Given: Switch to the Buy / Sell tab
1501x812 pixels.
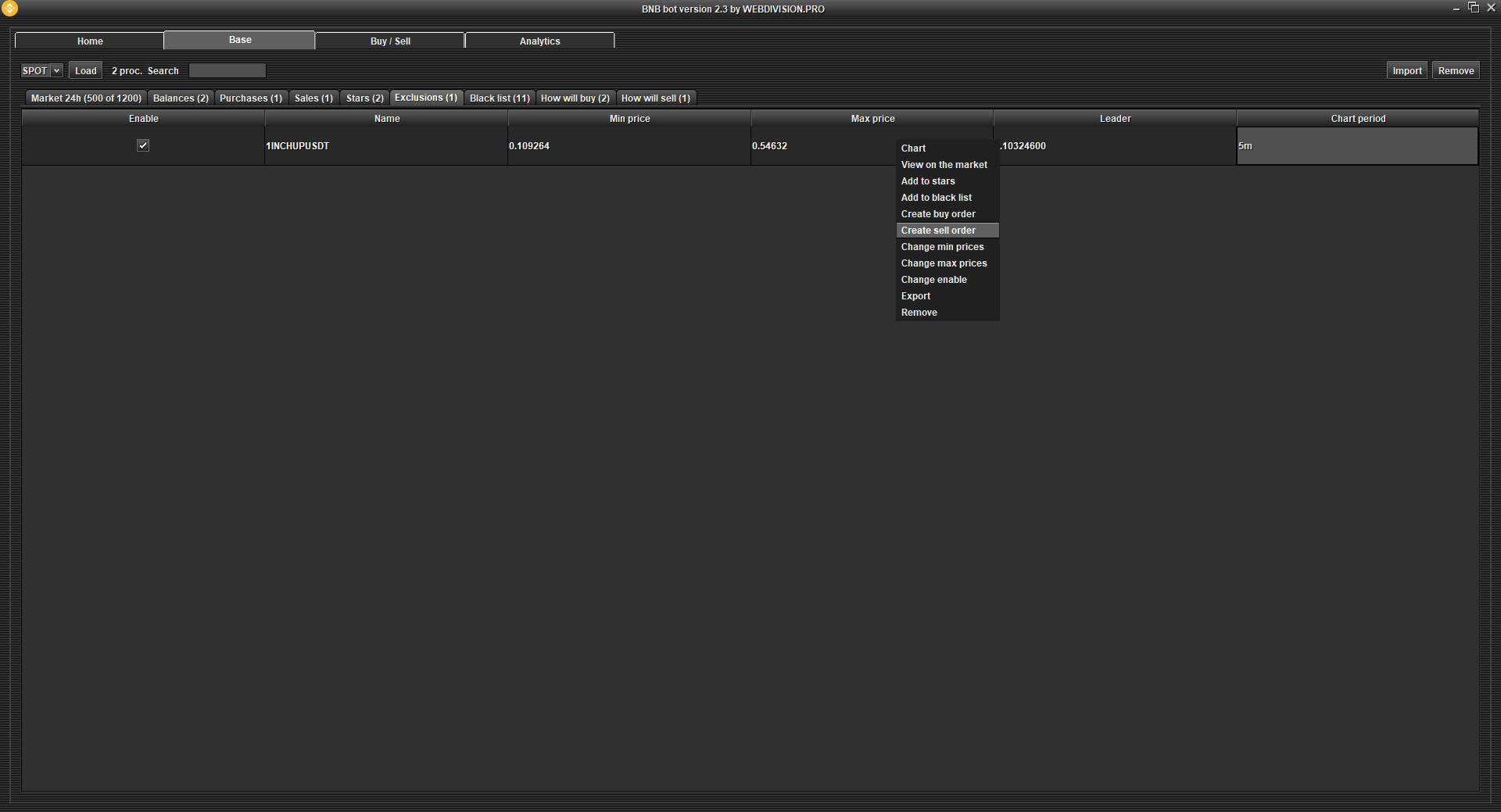Looking at the screenshot, I should (390, 41).
